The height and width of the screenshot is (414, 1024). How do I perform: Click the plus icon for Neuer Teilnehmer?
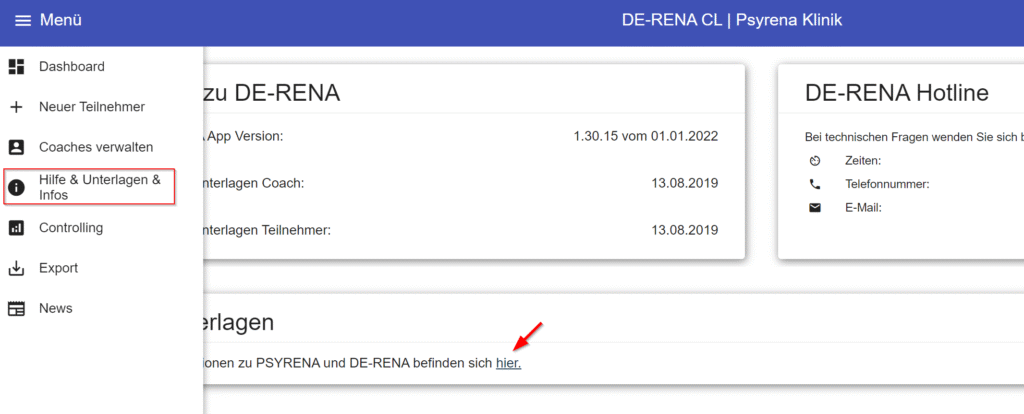(16, 107)
